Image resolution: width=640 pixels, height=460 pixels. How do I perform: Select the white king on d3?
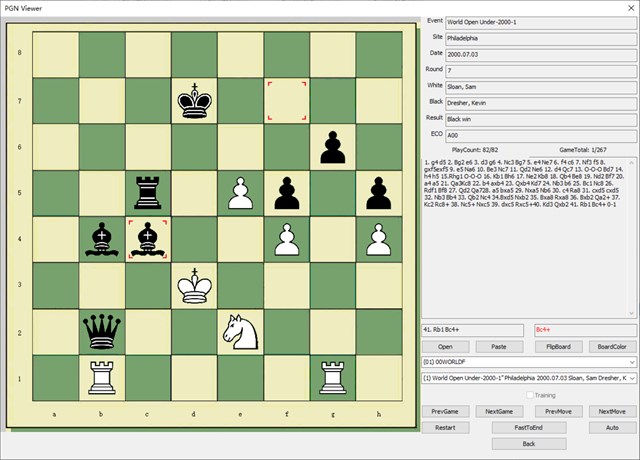coord(195,285)
